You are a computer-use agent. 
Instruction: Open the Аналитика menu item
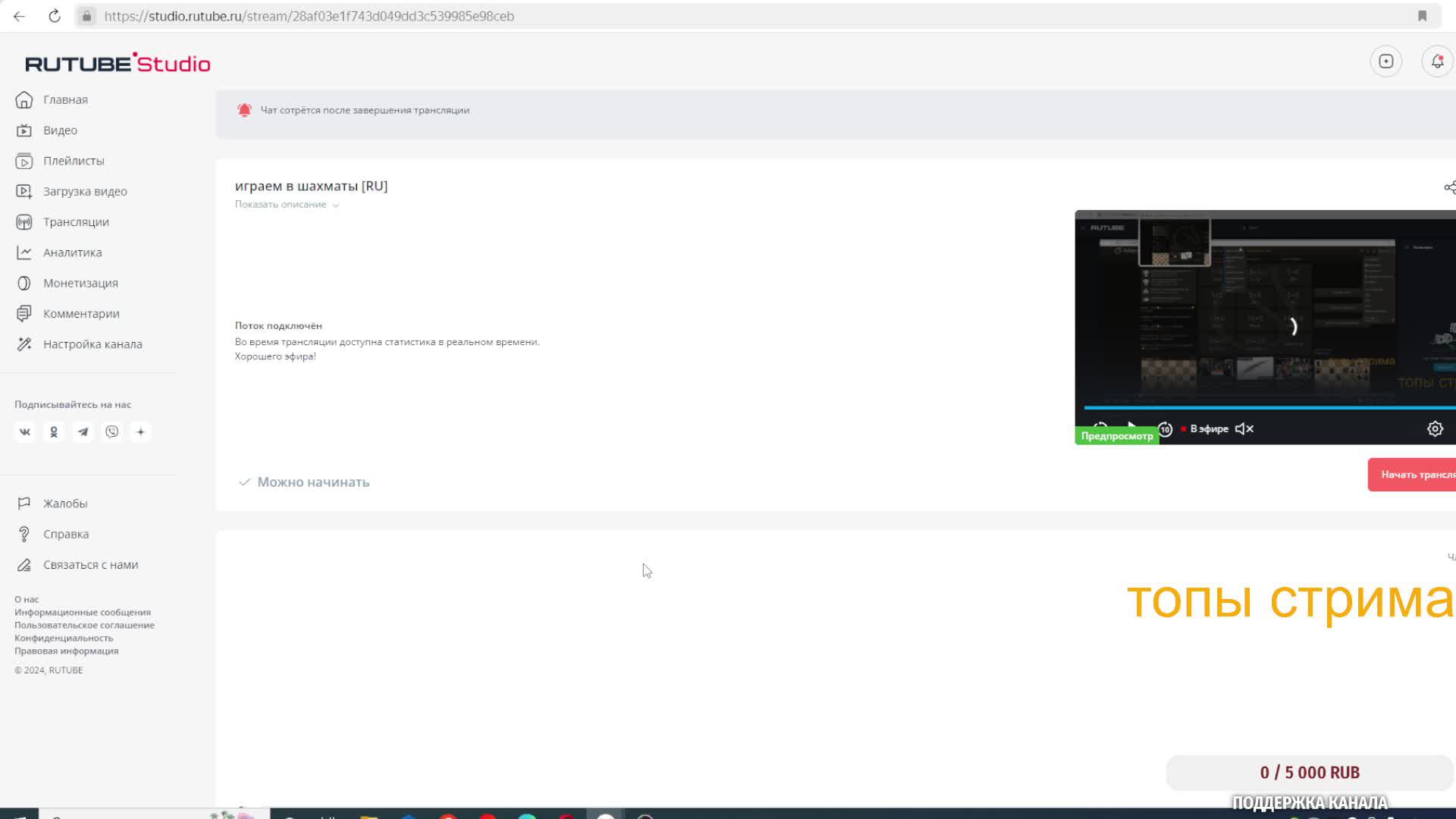[x=72, y=253]
